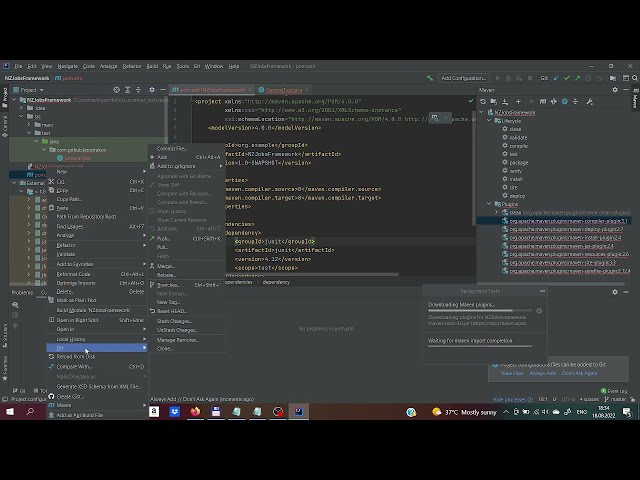The image size is (640, 480).
Task: Click the Dropbox icon in taskbar
Action: tap(175, 411)
